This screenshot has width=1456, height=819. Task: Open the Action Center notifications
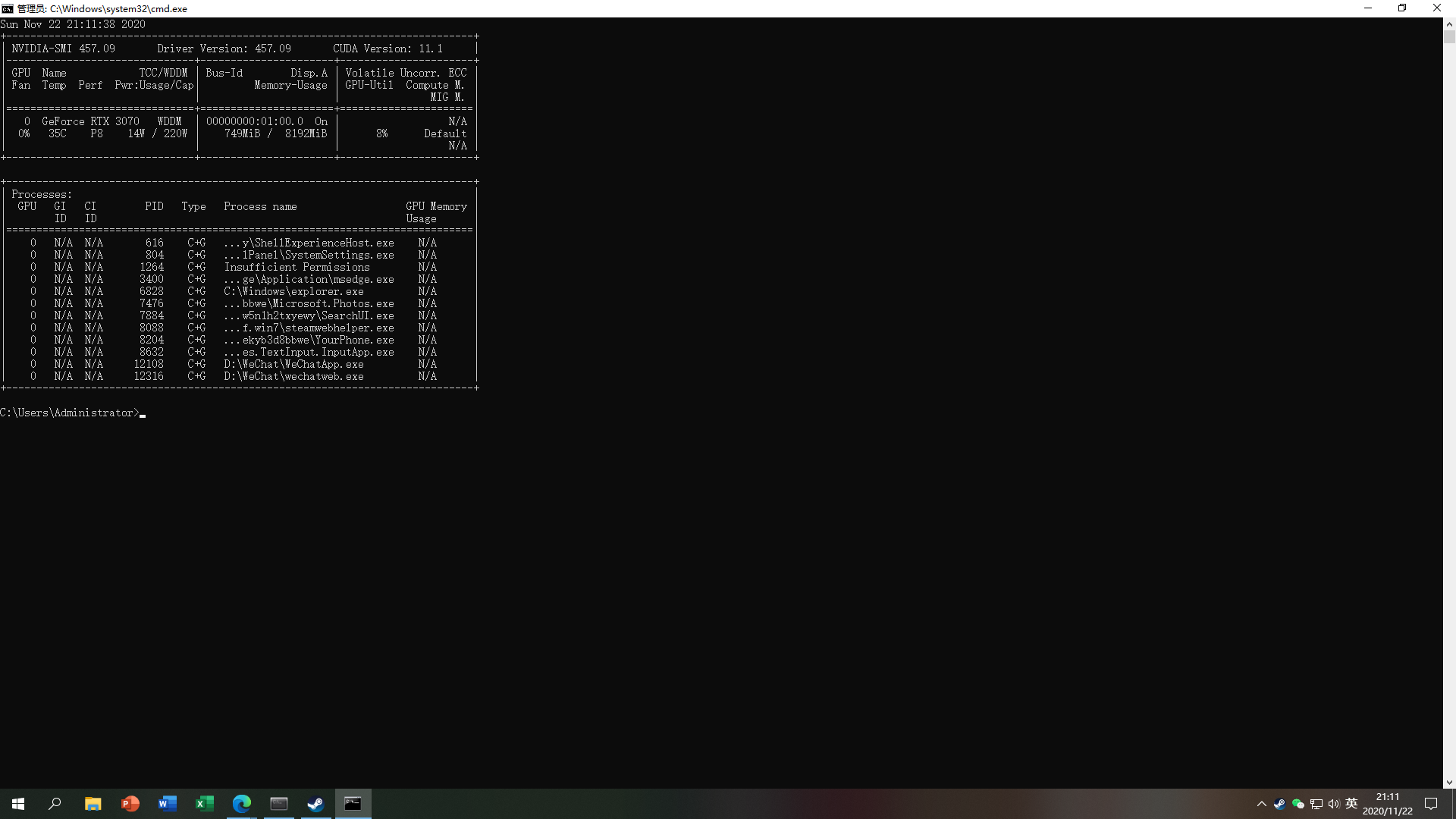1431,804
